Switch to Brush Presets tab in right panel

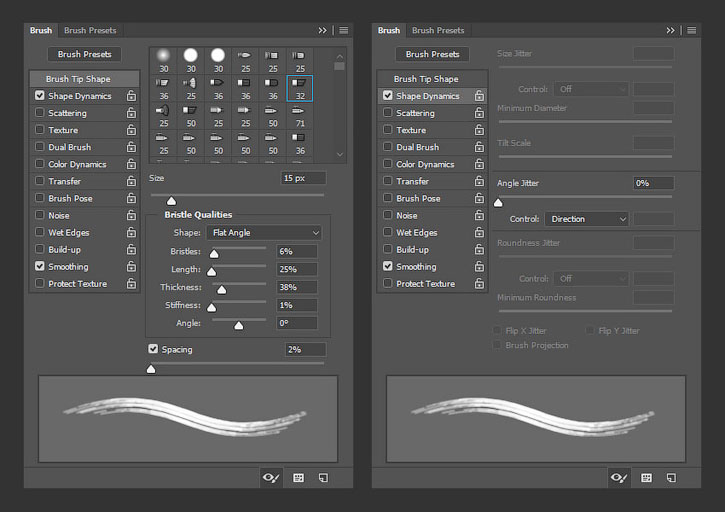pyautogui.click(x=438, y=30)
